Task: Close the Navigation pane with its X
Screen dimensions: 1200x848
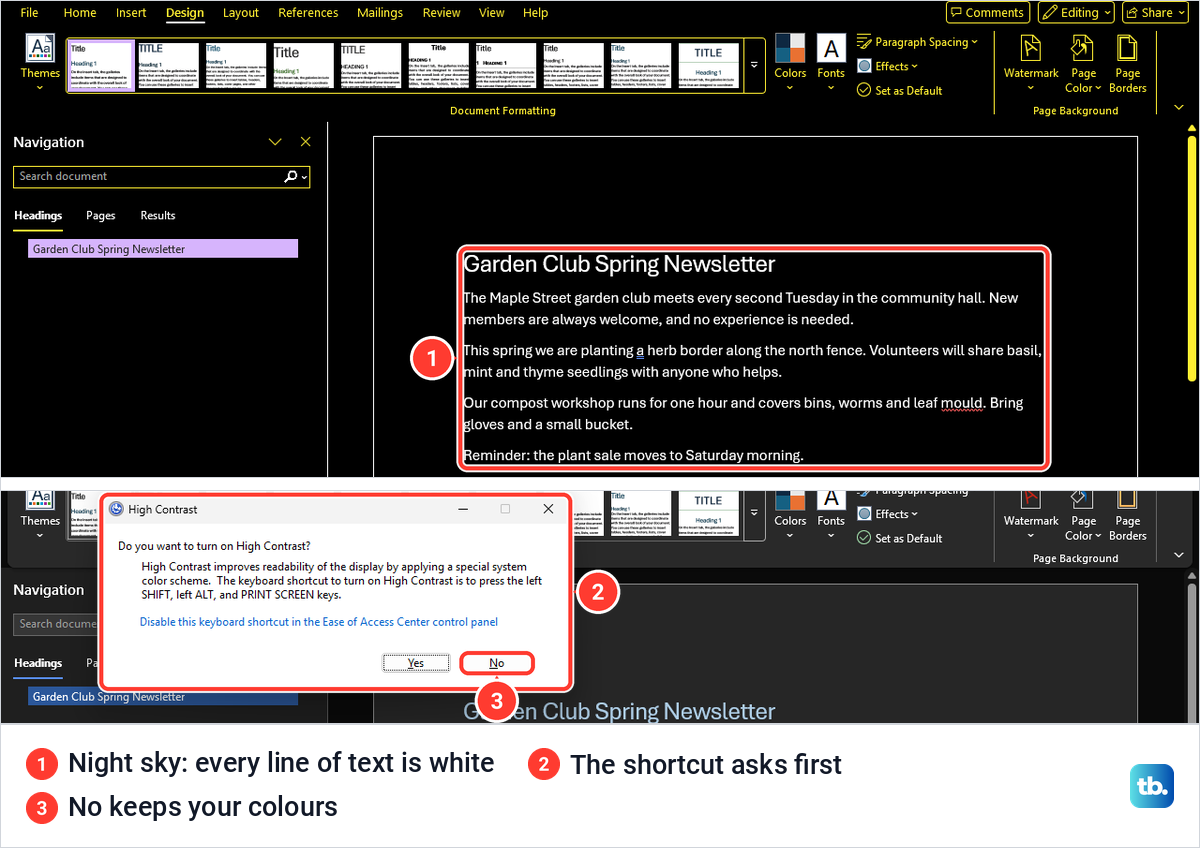Action: tap(306, 142)
